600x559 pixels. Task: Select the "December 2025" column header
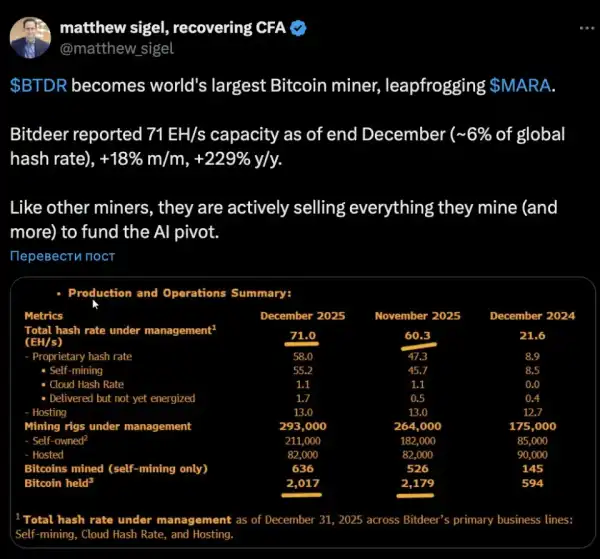click(x=302, y=316)
